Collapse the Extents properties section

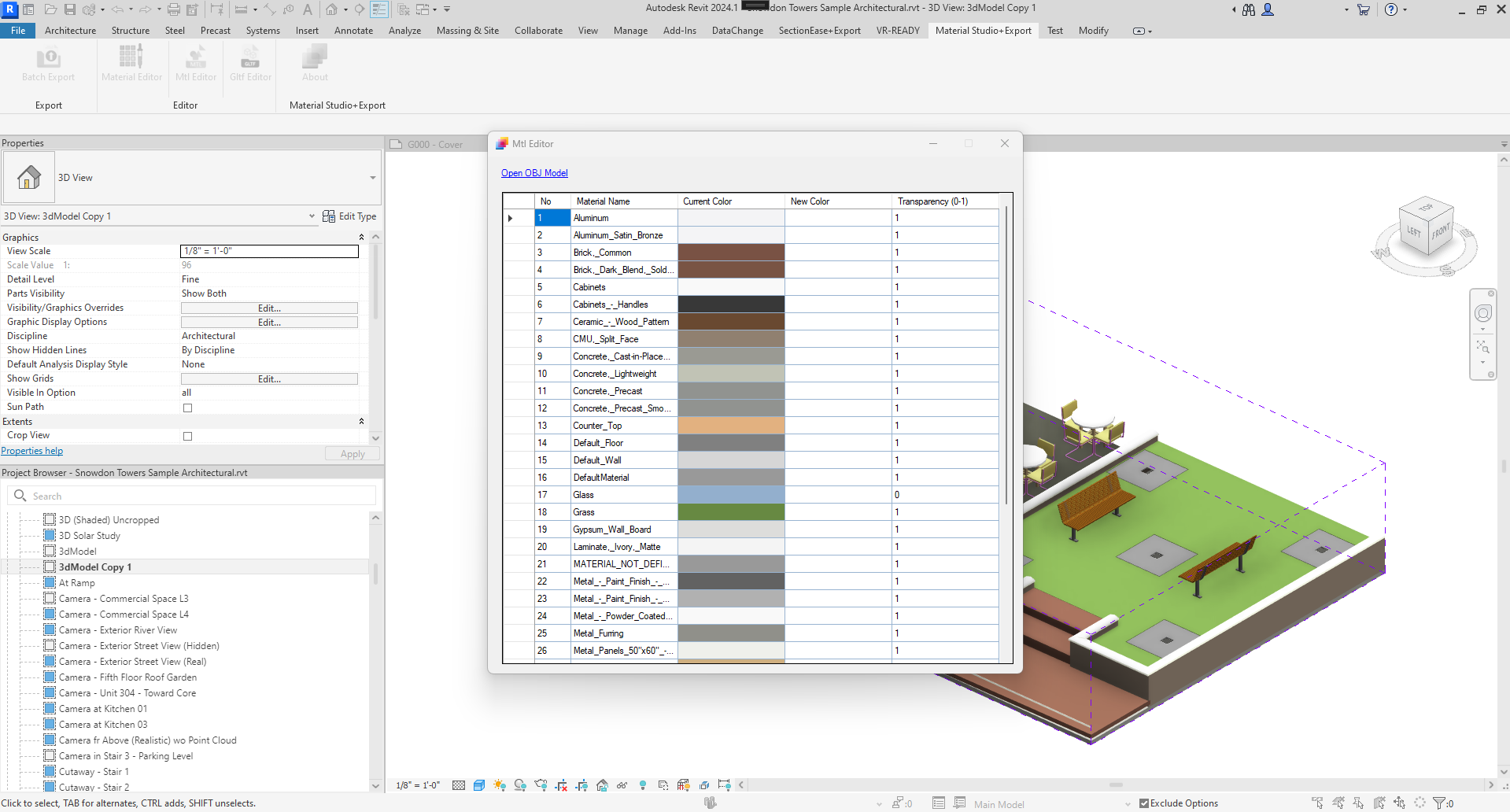click(x=361, y=422)
